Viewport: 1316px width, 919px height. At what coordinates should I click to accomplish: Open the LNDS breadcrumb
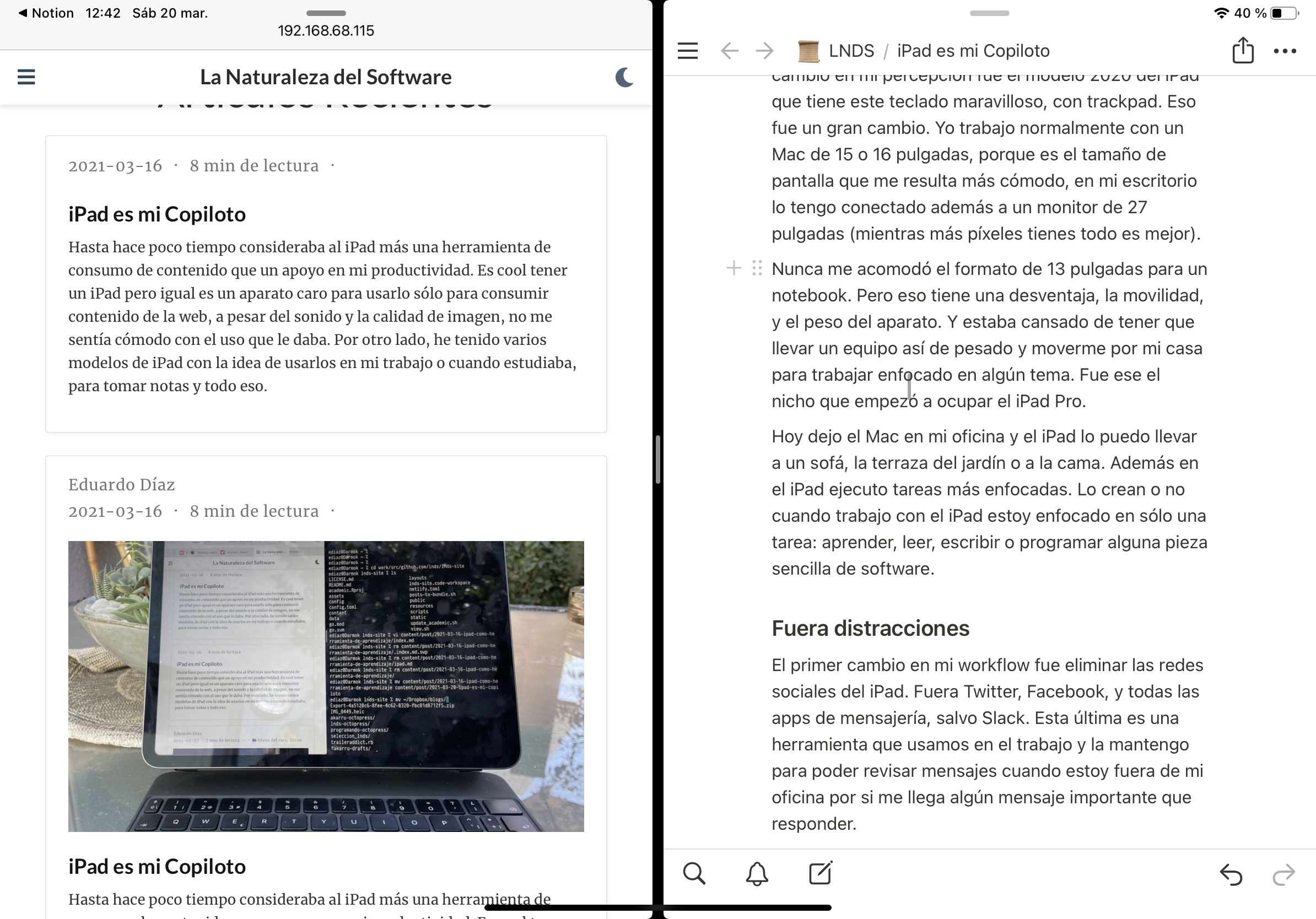pos(851,51)
